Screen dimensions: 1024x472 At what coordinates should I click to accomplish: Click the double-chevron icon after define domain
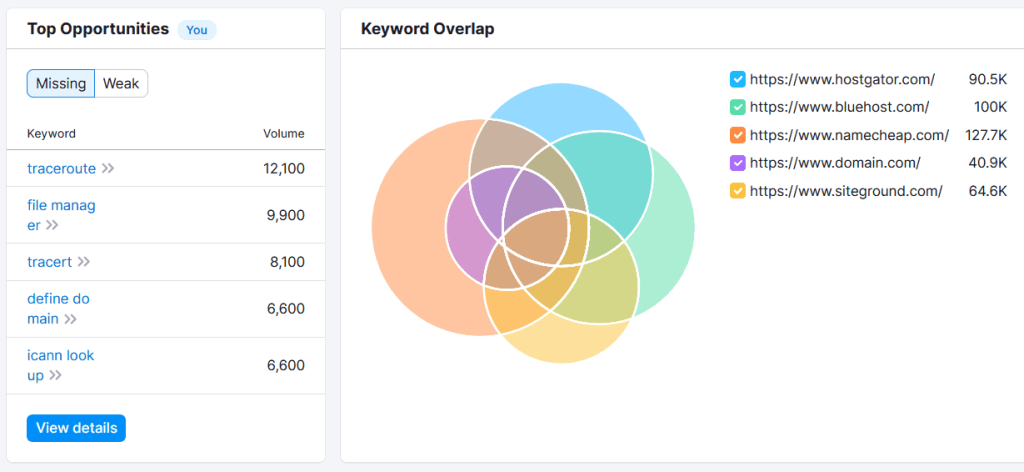[70, 320]
